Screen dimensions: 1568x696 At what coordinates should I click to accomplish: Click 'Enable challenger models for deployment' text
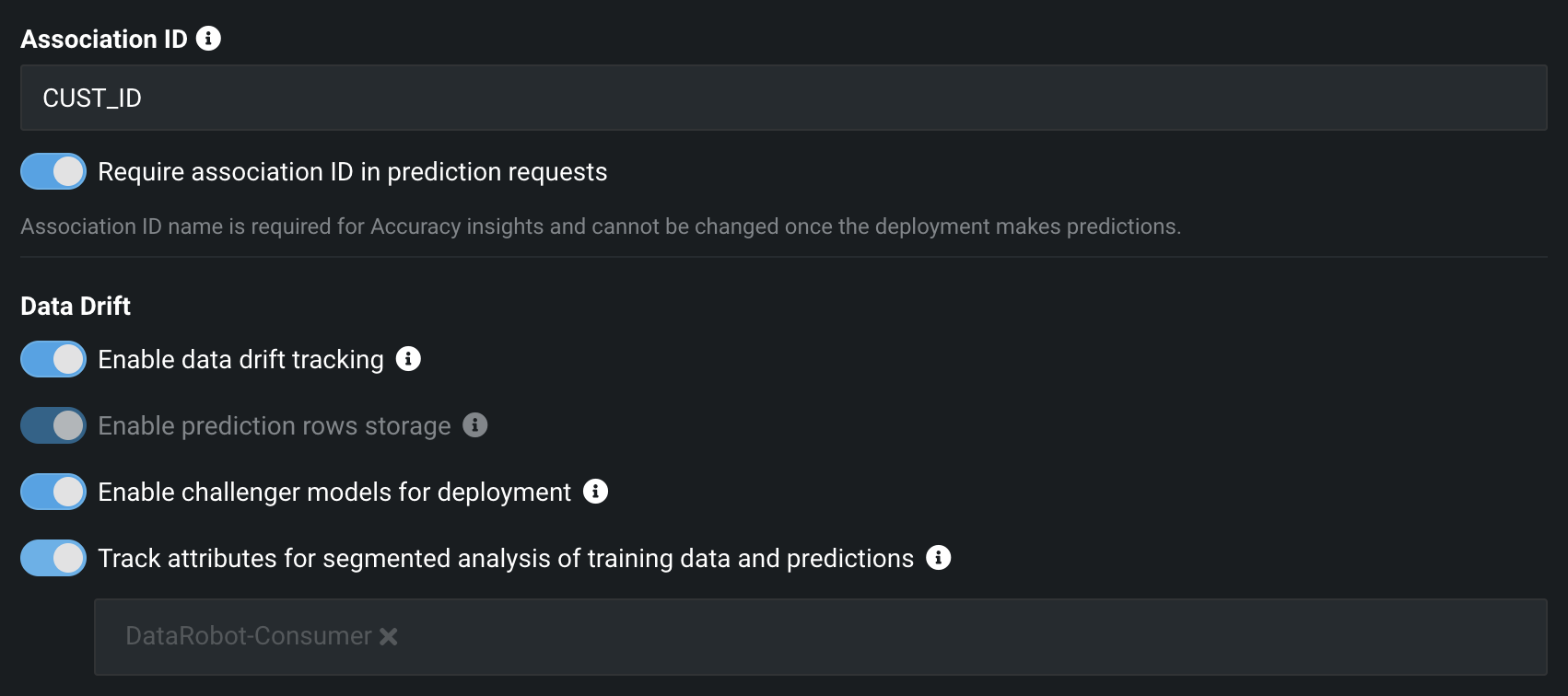334,493
